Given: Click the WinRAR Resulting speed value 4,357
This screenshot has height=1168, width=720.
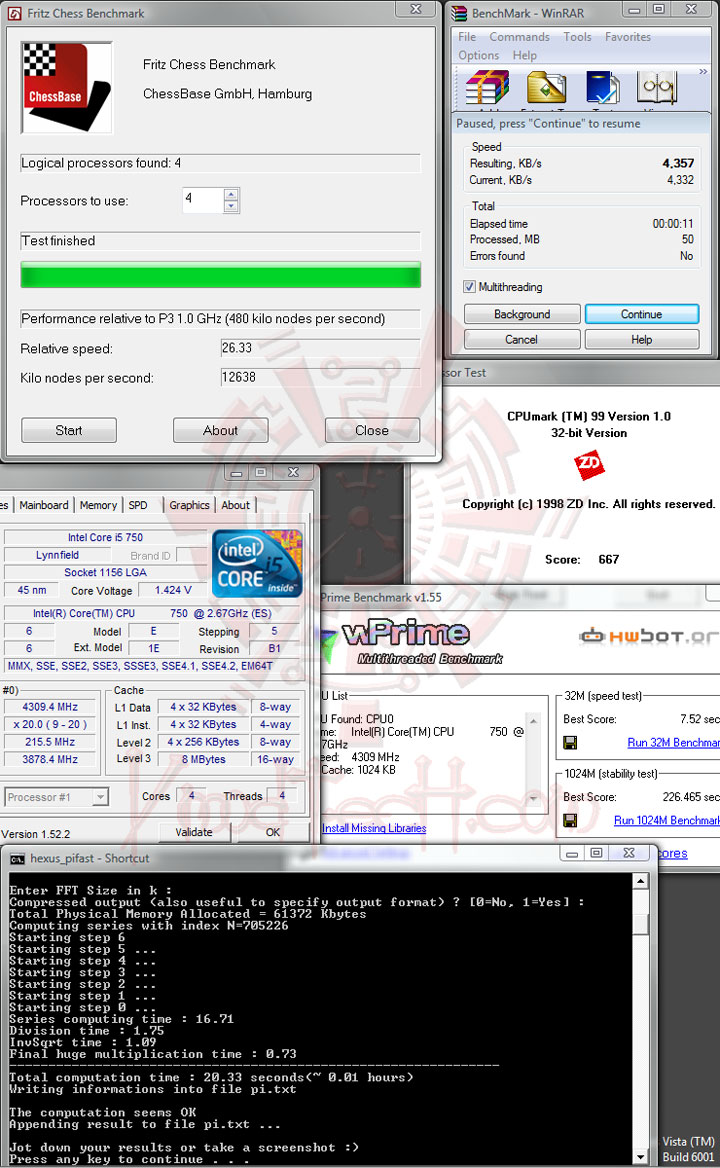Looking at the screenshot, I should [x=678, y=163].
